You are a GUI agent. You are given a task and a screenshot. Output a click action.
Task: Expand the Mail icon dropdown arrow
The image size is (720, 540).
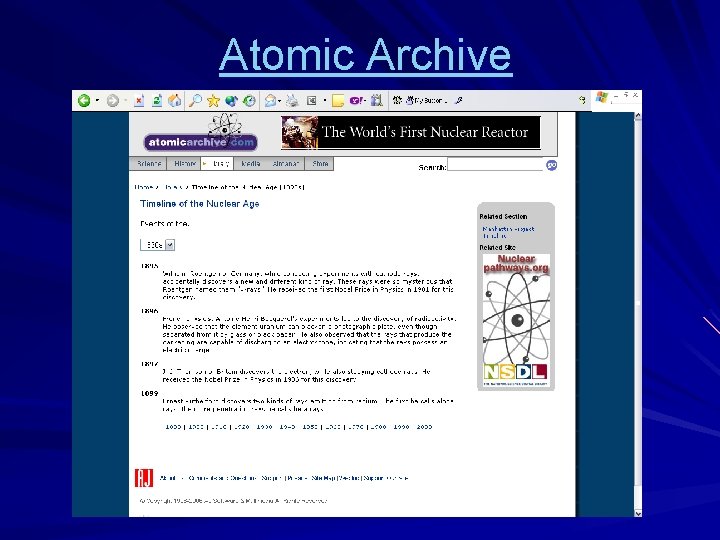(279, 101)
